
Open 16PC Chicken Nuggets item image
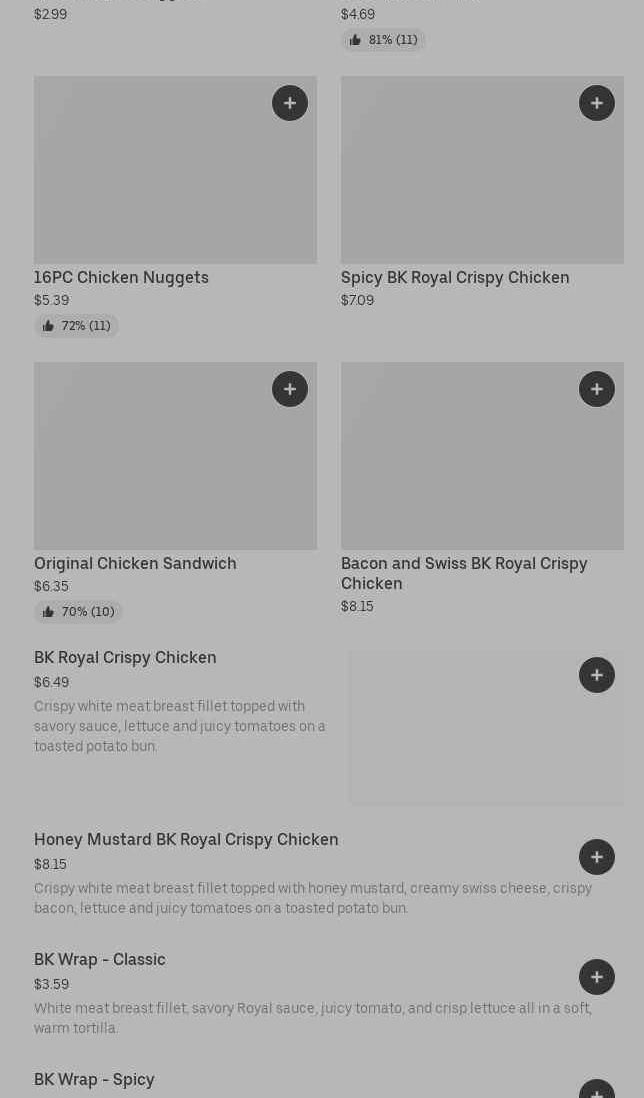[150, 180]
